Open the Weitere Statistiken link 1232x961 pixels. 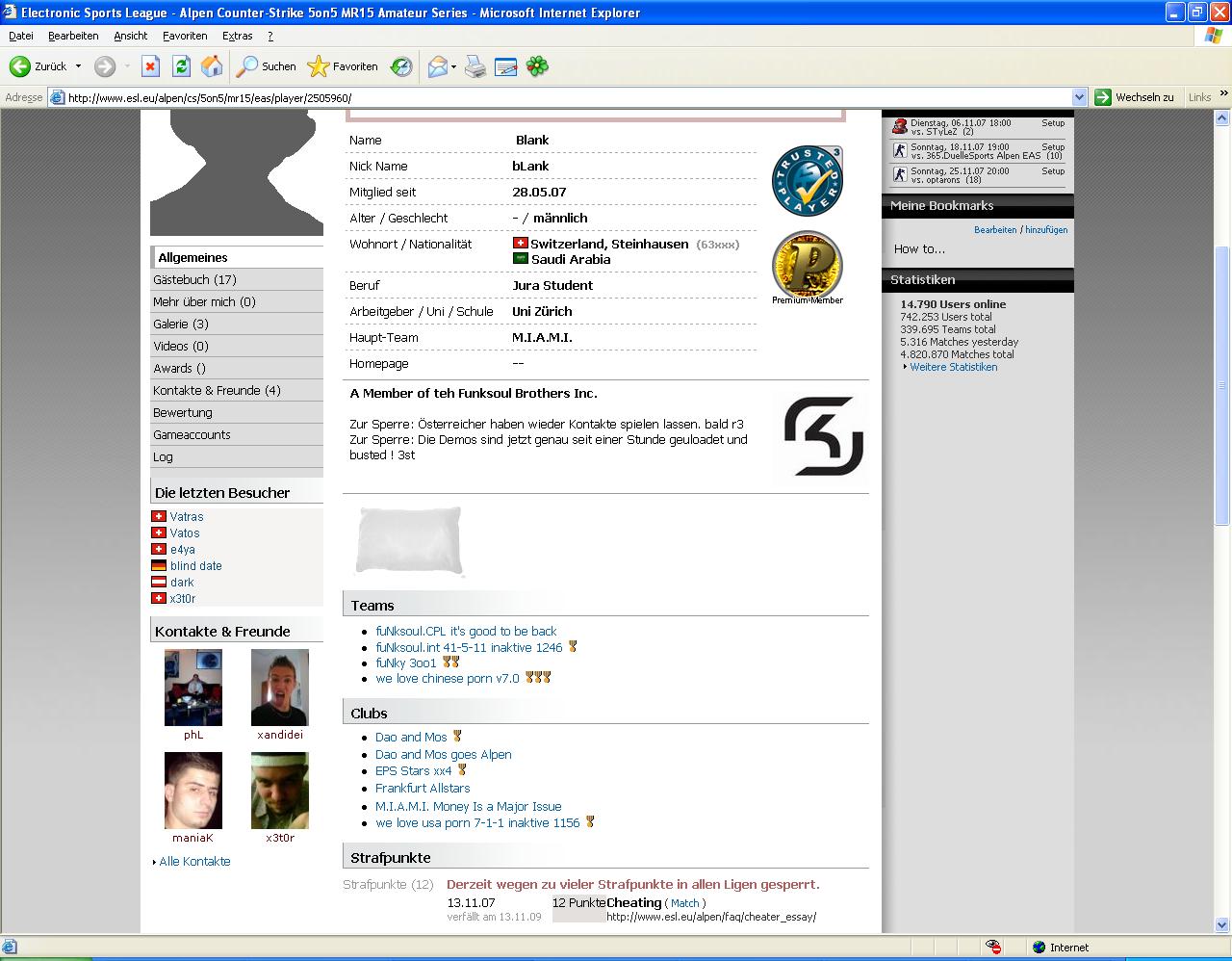(x=954, y=367)
